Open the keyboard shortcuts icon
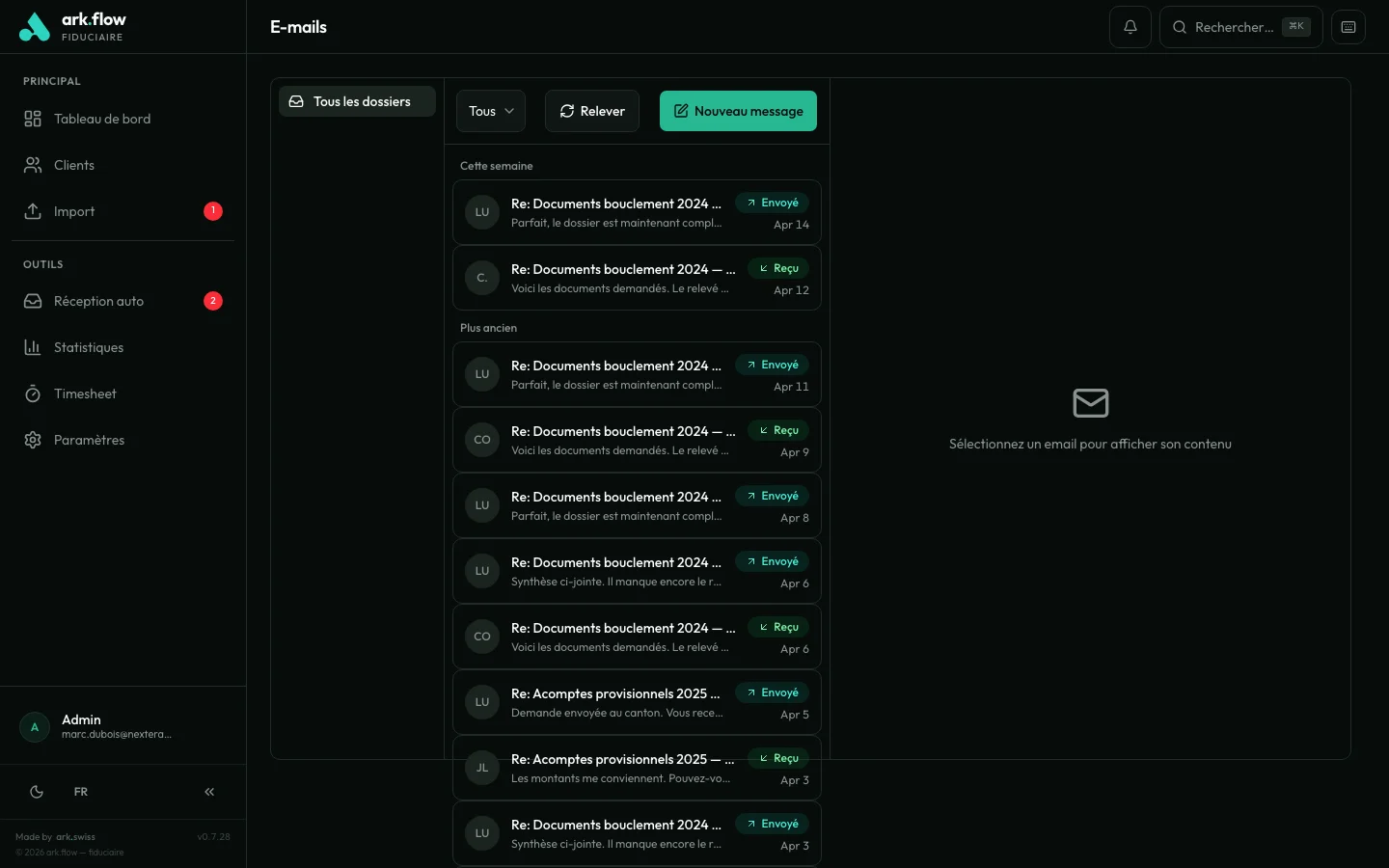The image size is (1389, 868). [1348, 27]
